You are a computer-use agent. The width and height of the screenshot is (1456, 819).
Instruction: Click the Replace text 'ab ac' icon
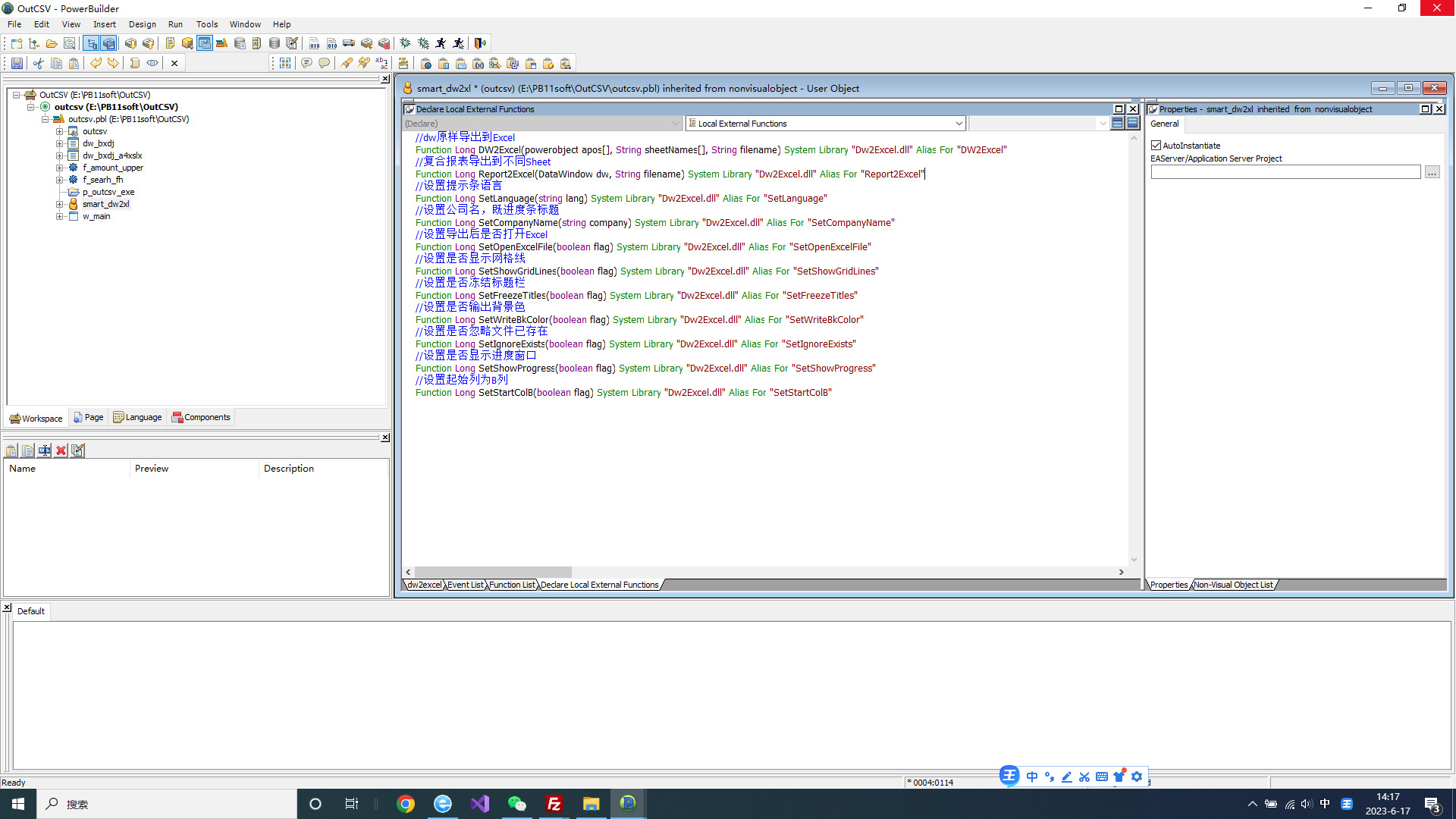coord(381,63)
